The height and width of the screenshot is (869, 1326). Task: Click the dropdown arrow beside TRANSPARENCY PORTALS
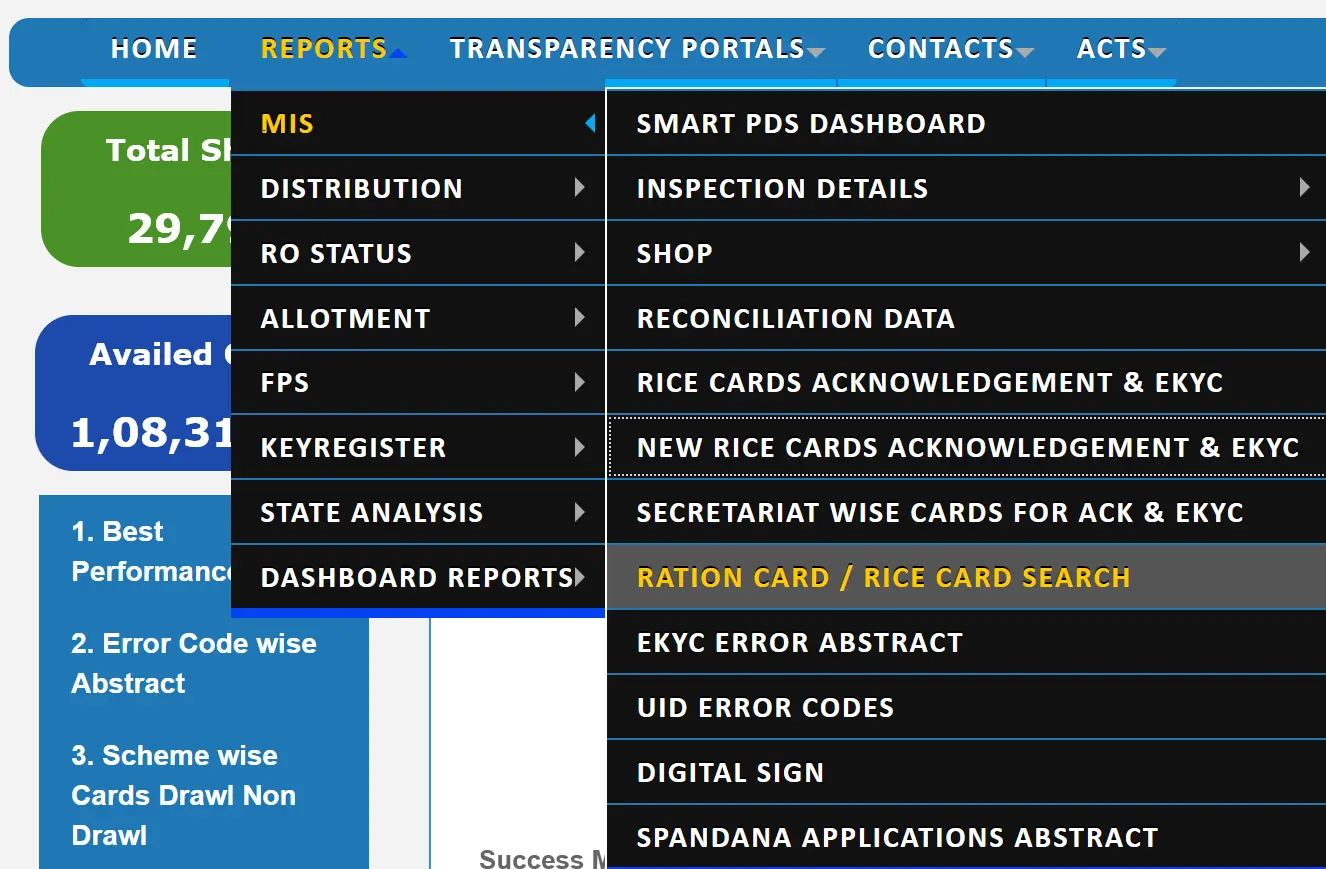pos(816,53)
